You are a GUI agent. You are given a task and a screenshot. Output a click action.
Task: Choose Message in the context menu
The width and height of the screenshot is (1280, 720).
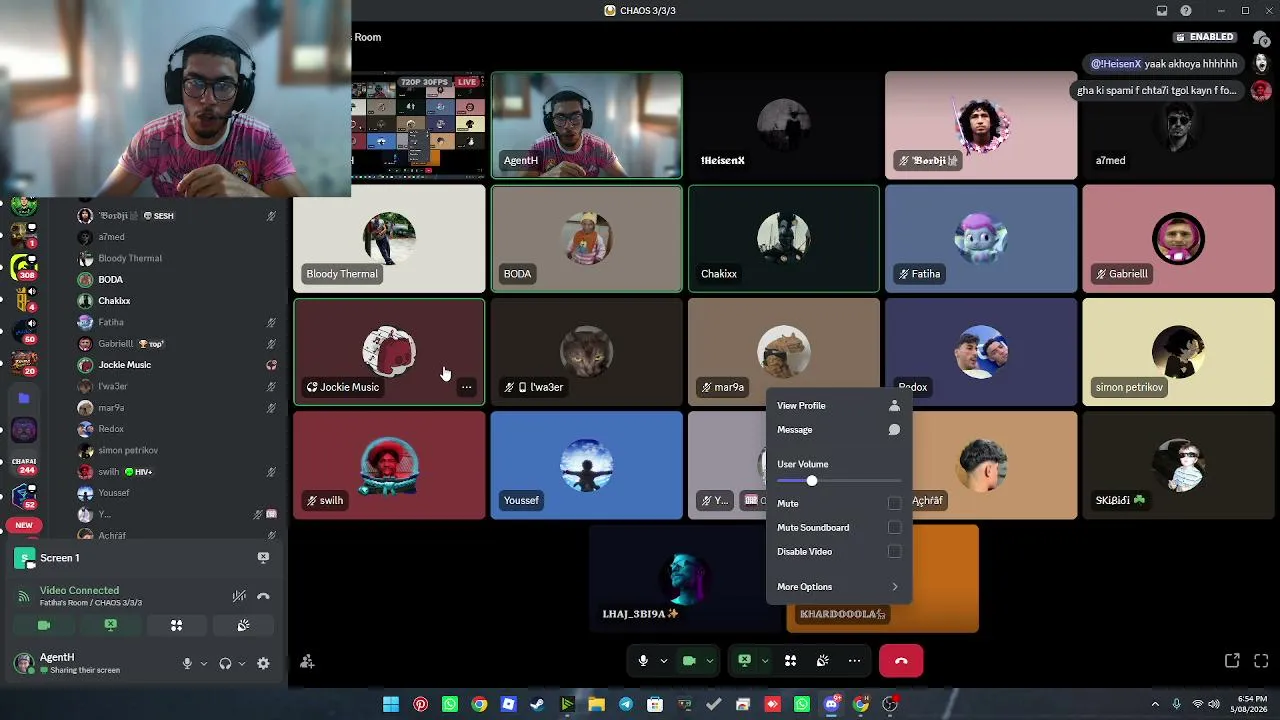[838, 430]
